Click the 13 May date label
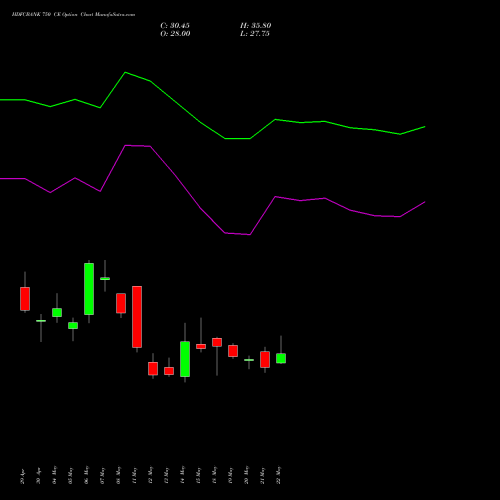The height and width of the screenshot is (500, 500). coord(166,475)
